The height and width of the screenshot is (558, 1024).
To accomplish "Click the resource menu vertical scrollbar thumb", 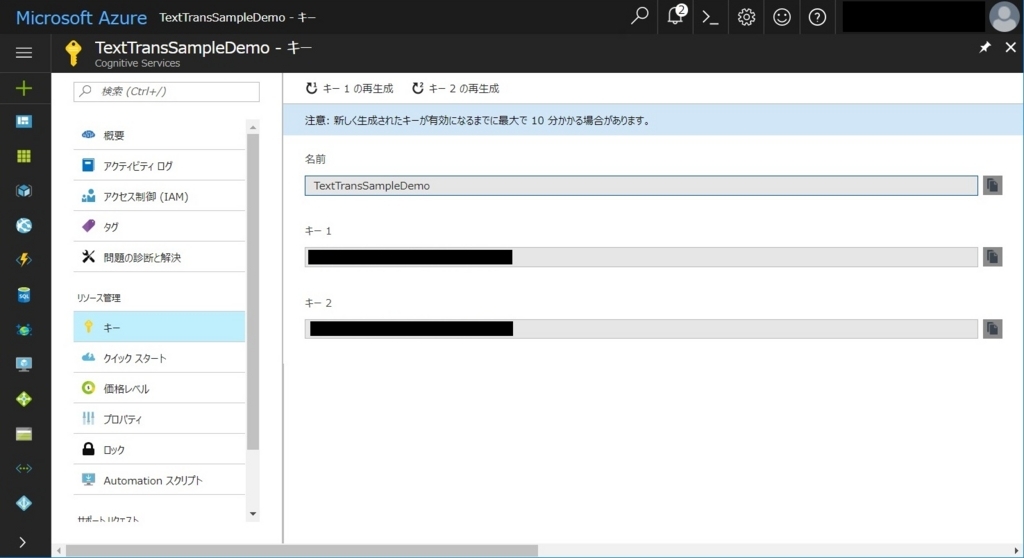I will pyautogui.click(x=253, y=291).
